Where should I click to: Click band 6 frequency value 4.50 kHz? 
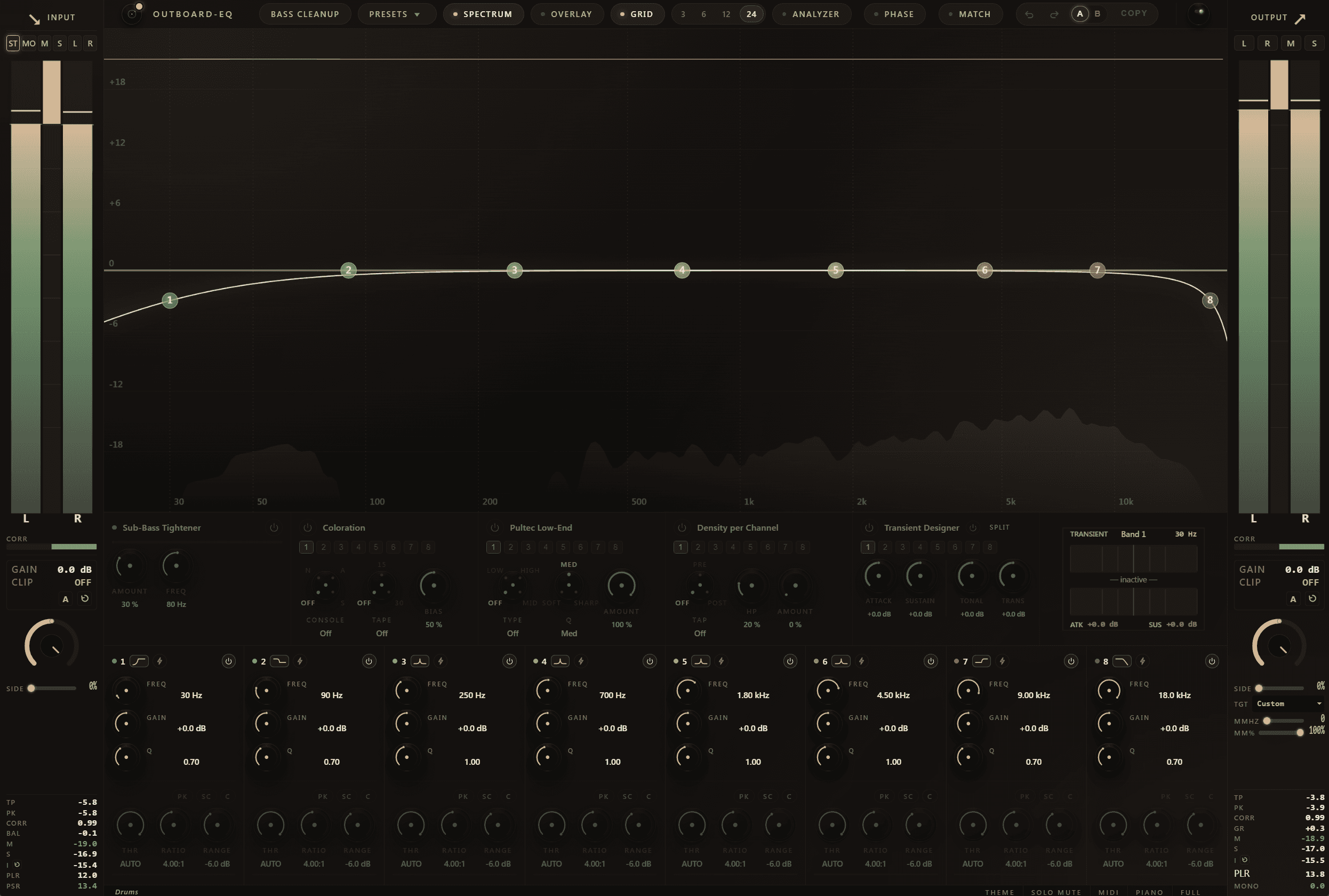tap(893, 695)
